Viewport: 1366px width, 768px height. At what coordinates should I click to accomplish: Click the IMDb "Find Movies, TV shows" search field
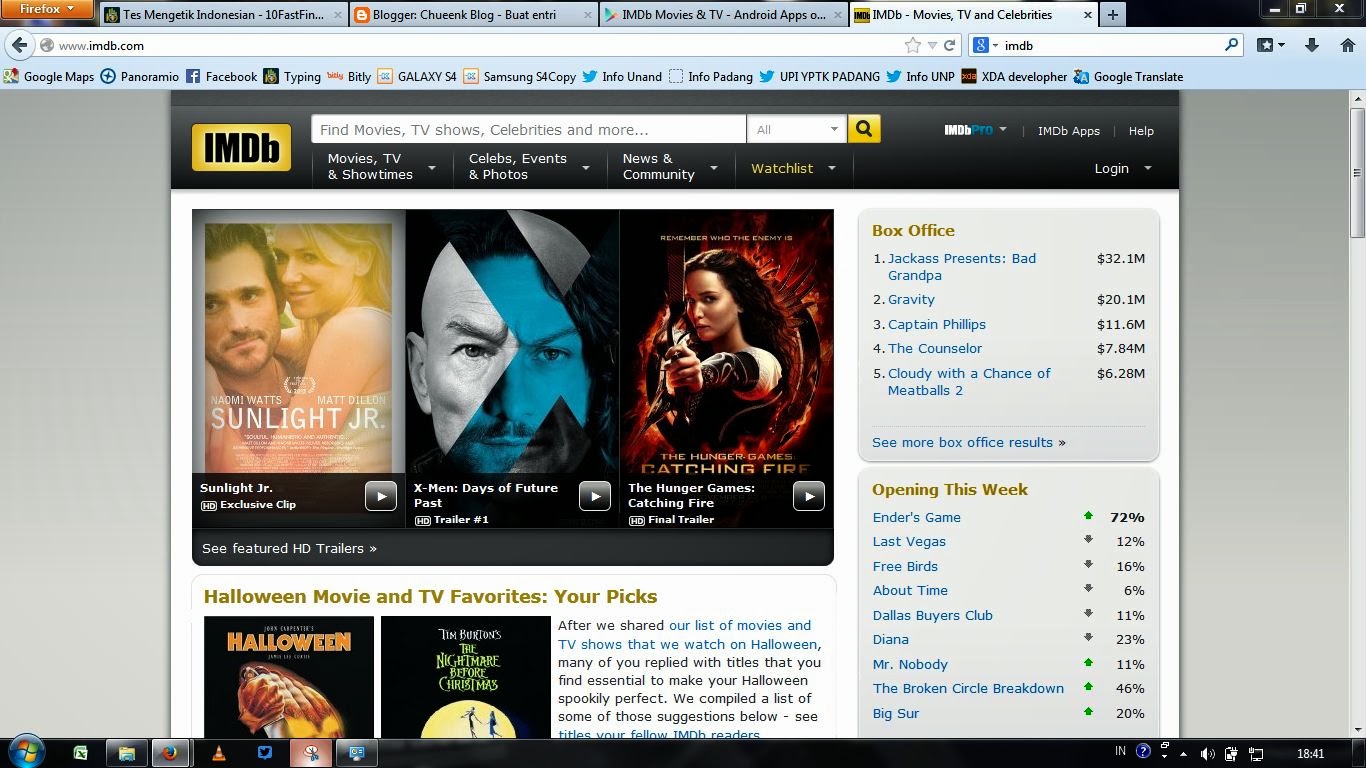tap(529, 129)
